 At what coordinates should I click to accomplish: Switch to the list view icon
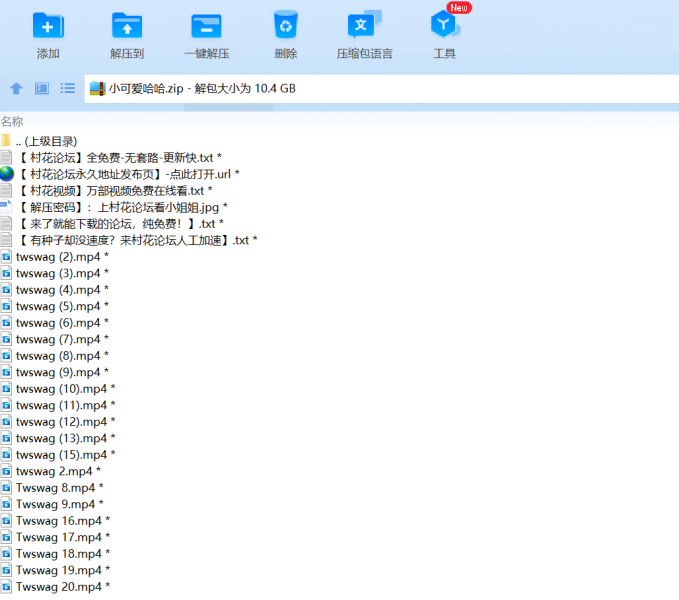pyautogui.click(x=68, y=88)
